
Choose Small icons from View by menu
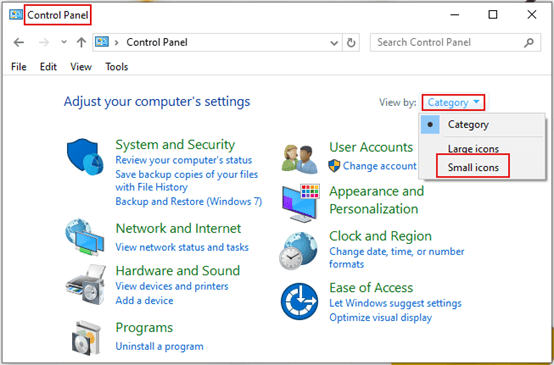pos(473,167)
